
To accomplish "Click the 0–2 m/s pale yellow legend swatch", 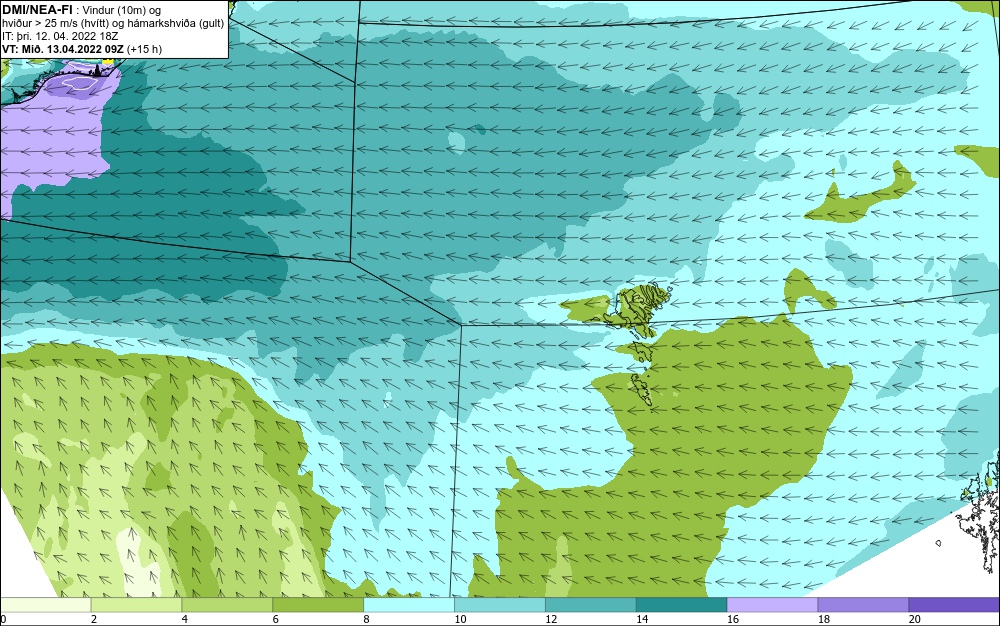I will (46, 604).
